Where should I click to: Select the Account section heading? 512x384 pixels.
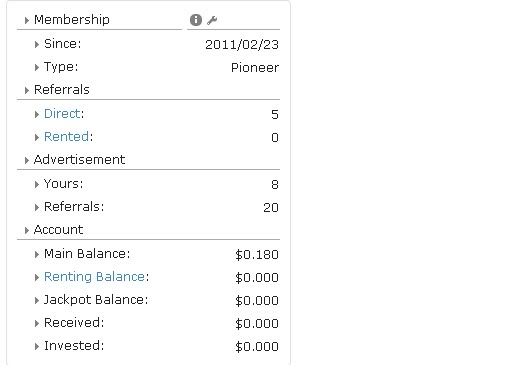58,230
